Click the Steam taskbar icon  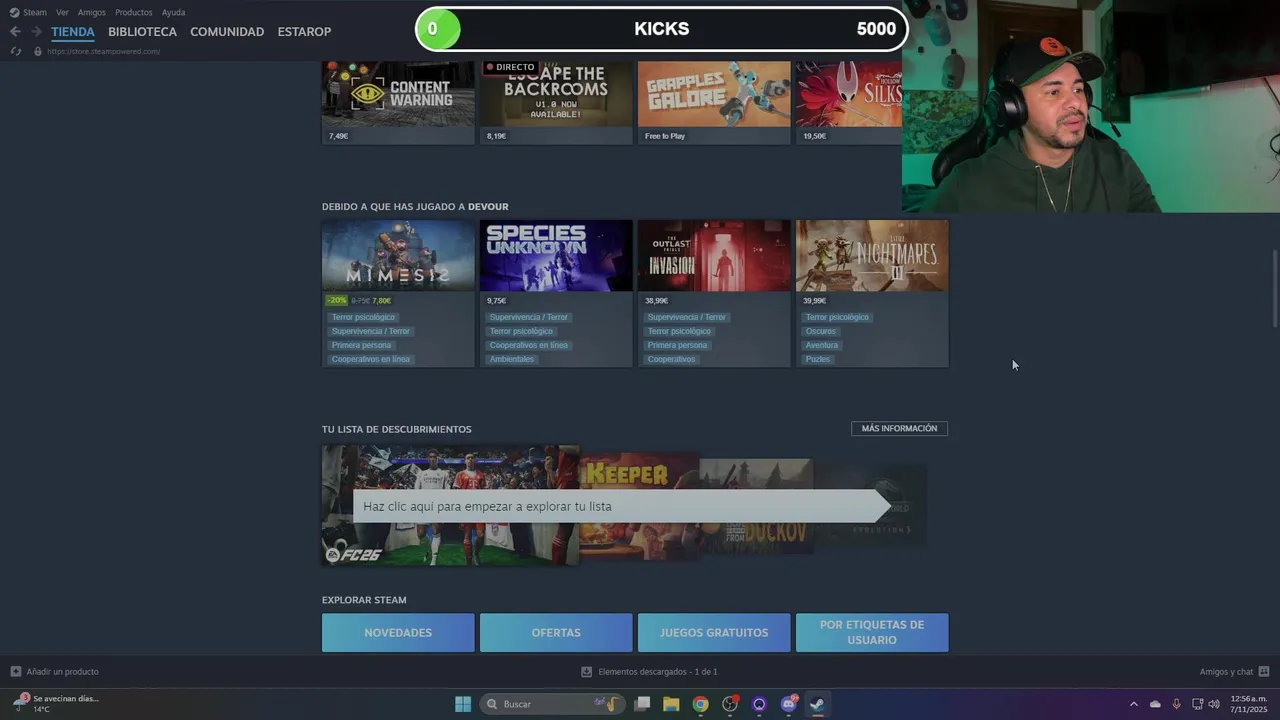coord(817,704)
